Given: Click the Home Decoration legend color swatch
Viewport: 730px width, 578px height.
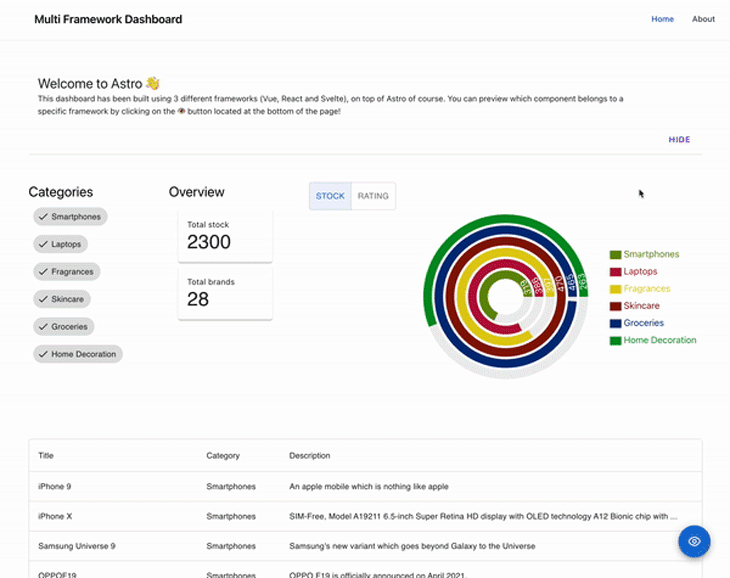Looking at the screenshot, I should click(x=615, y=341).
